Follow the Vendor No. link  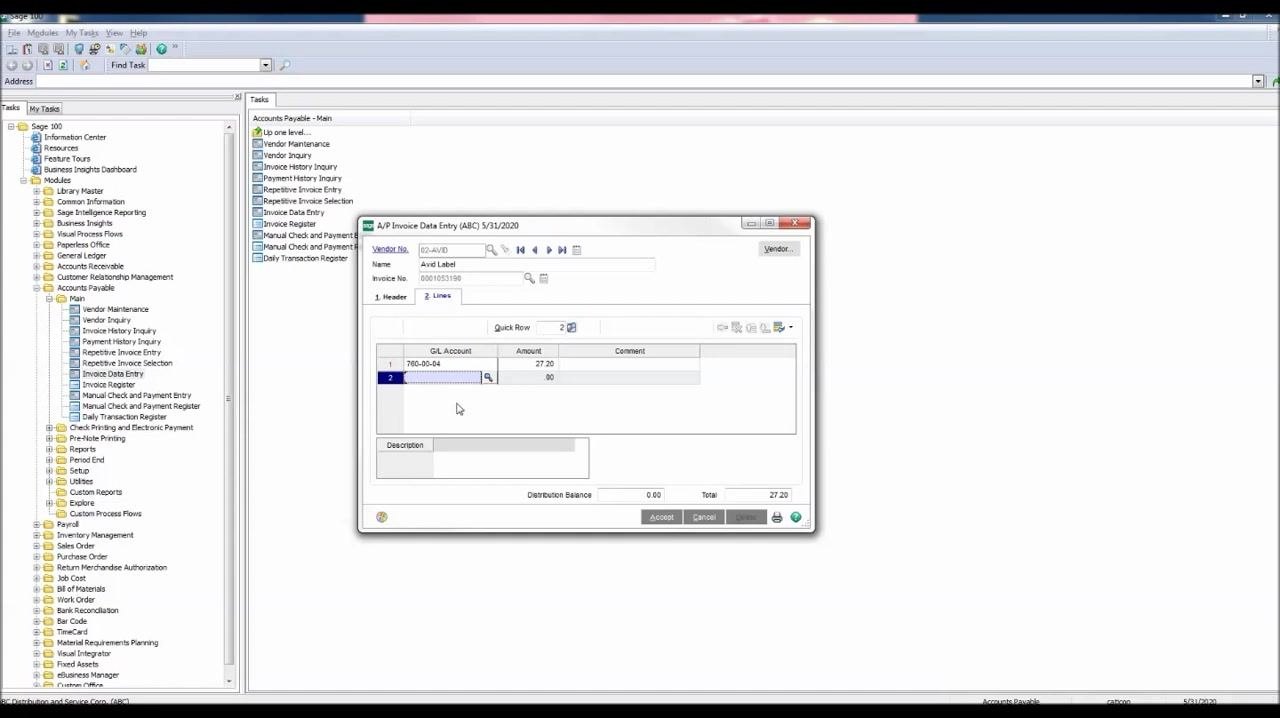(390, 250)
